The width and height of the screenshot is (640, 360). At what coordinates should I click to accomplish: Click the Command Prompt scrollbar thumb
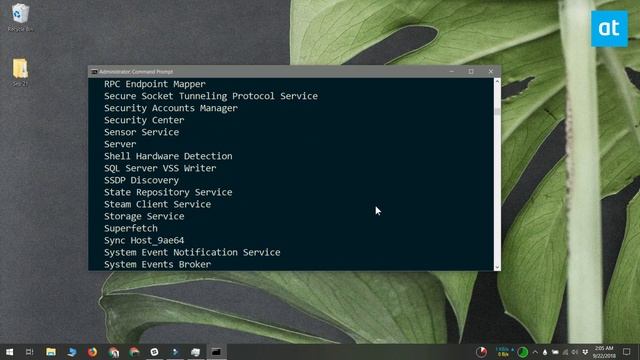click(x=497, y=111)
